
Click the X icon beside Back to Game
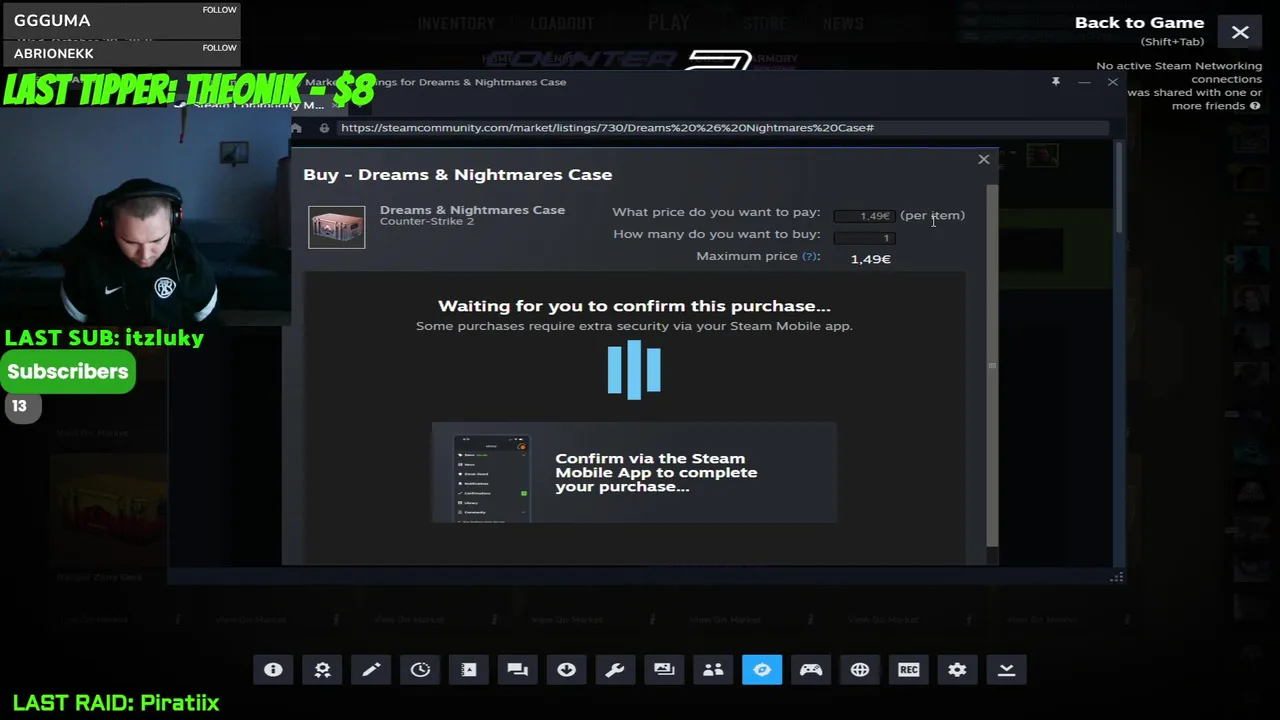coord(1240,33)
